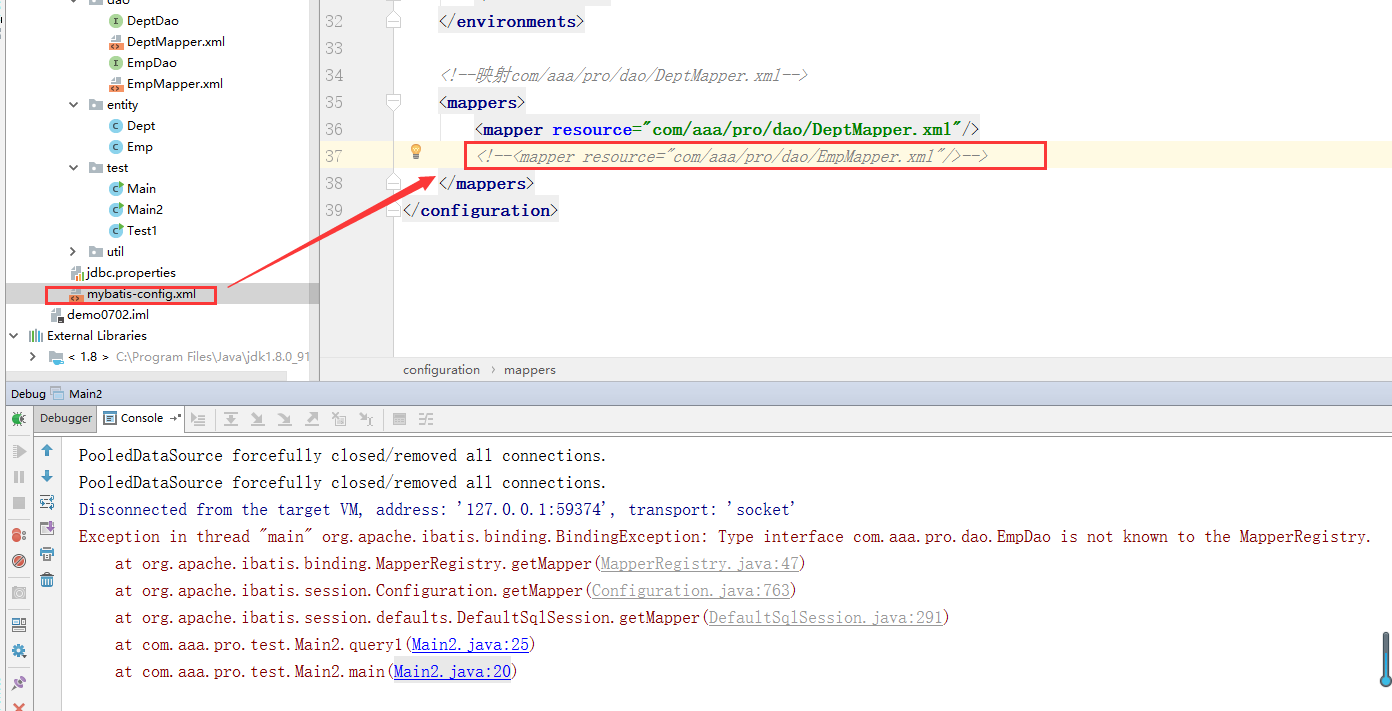Open debug Settings gear icon

coord(19,651)
